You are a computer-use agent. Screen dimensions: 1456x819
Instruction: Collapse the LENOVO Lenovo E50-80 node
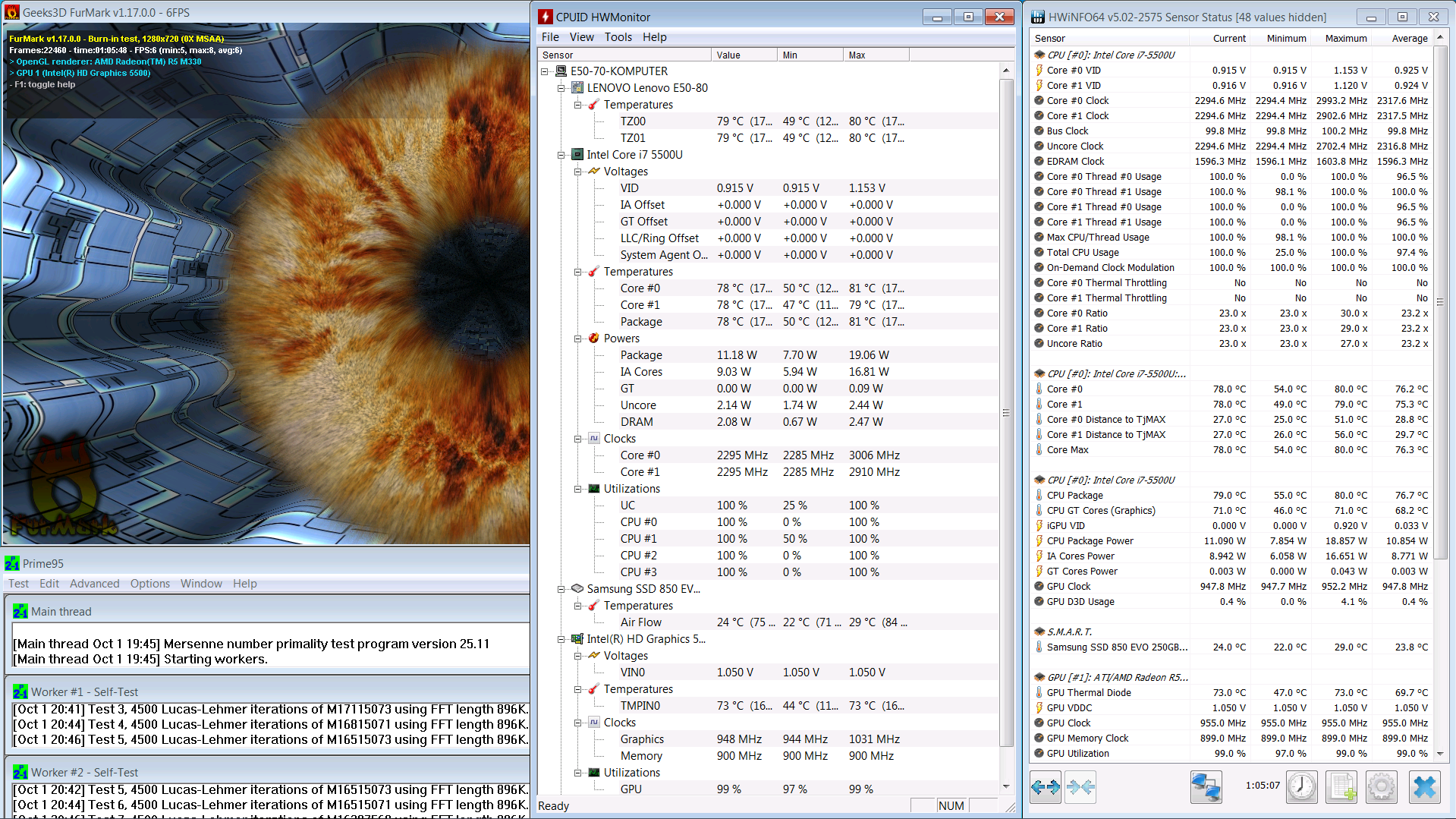(561, 88)
